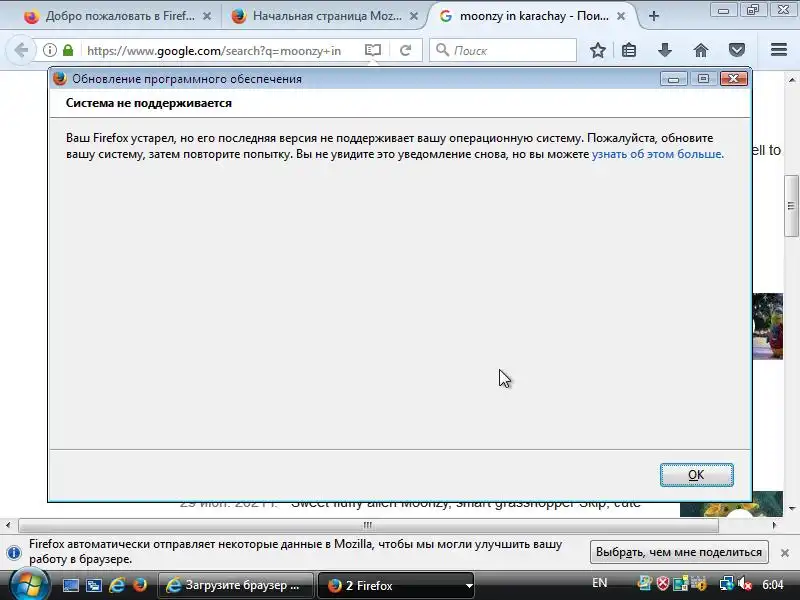
Task: Click the thumbnail image behind dialog
Action: point(767,326)
